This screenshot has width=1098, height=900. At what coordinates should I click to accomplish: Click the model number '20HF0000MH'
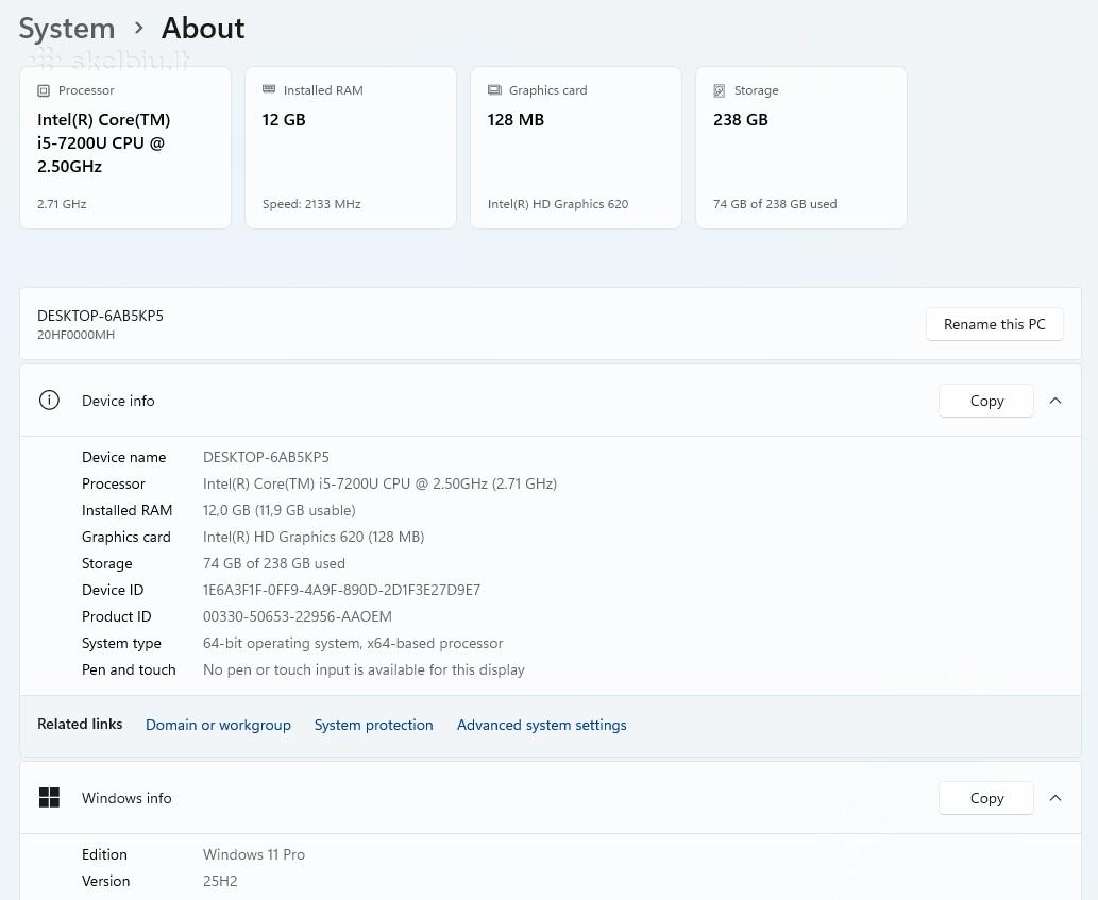point(76,335)
